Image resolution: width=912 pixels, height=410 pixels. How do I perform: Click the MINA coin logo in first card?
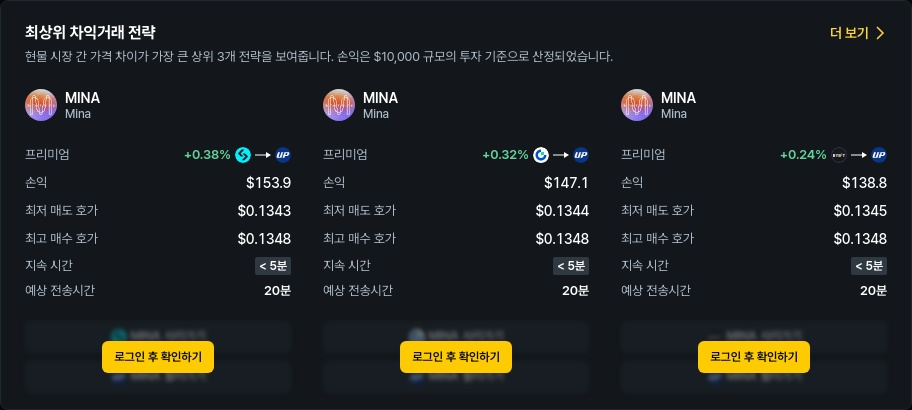point(41,105)
